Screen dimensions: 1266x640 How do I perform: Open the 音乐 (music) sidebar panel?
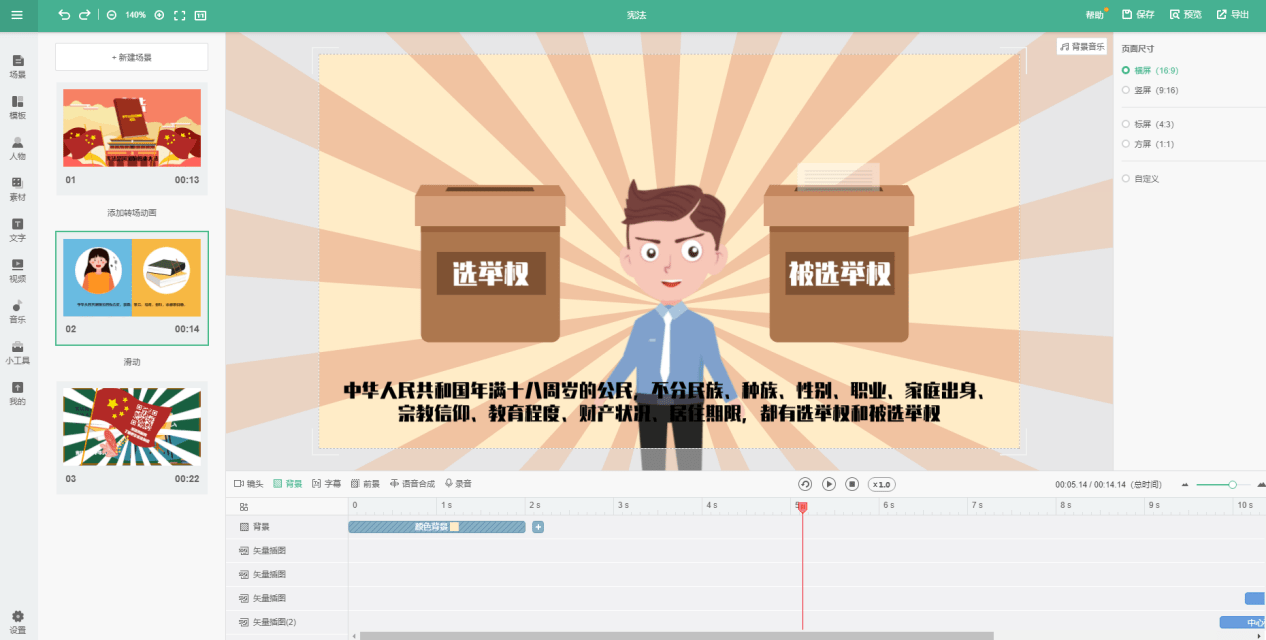point(18,312)
